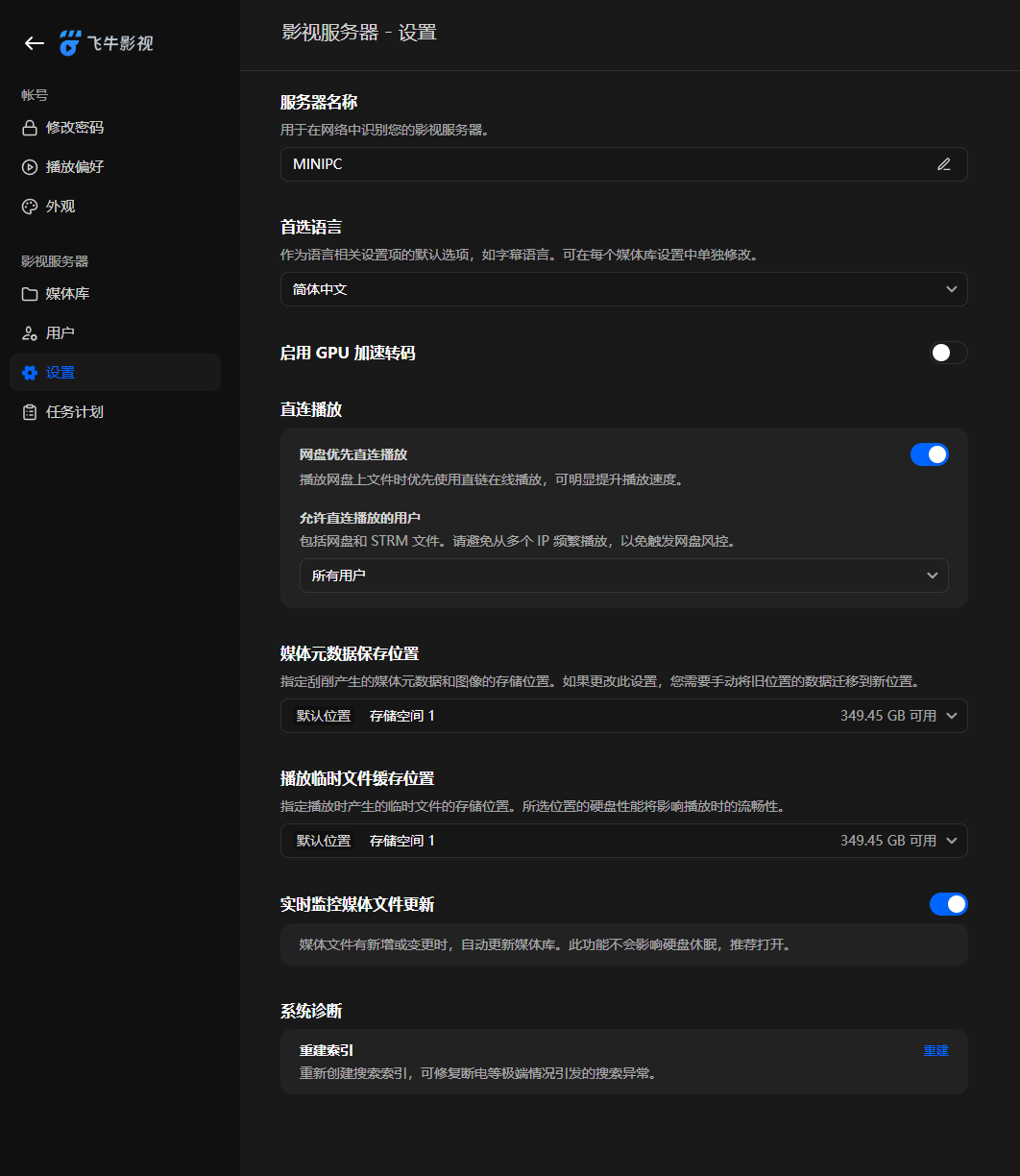This screenshot has height=1176, width=1020.
Task: Open the 所有用户 dropdown
Action: (624, 576)
